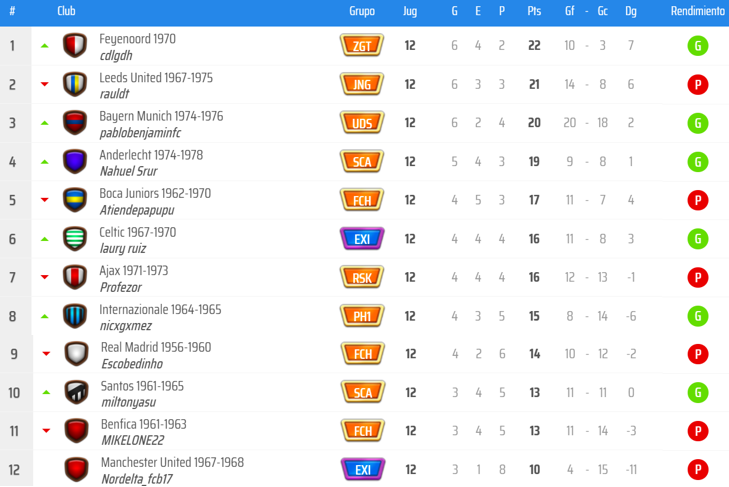Click the Leeds United club shield icon
The image size is (729, 487).
tap(75, 84)
